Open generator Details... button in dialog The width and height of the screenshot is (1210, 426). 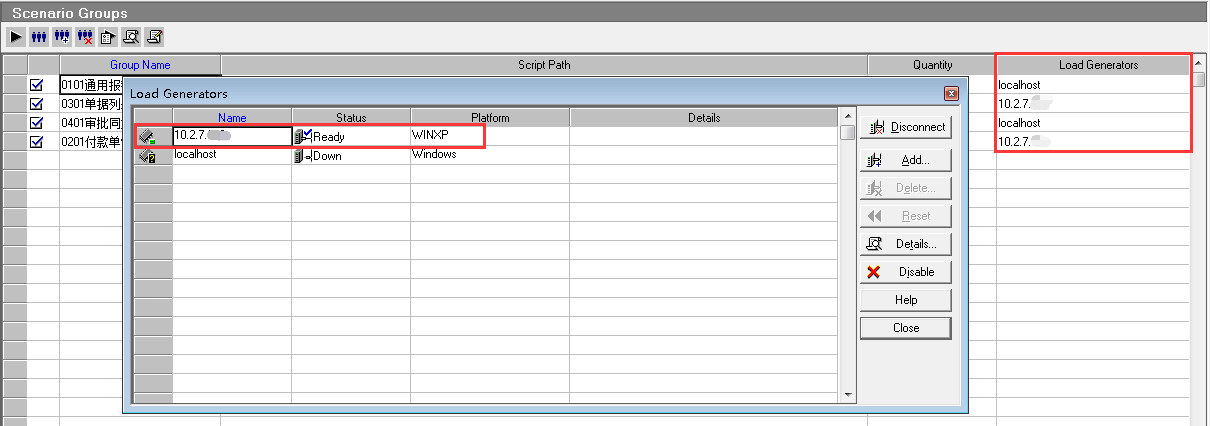tap(905, 244)
